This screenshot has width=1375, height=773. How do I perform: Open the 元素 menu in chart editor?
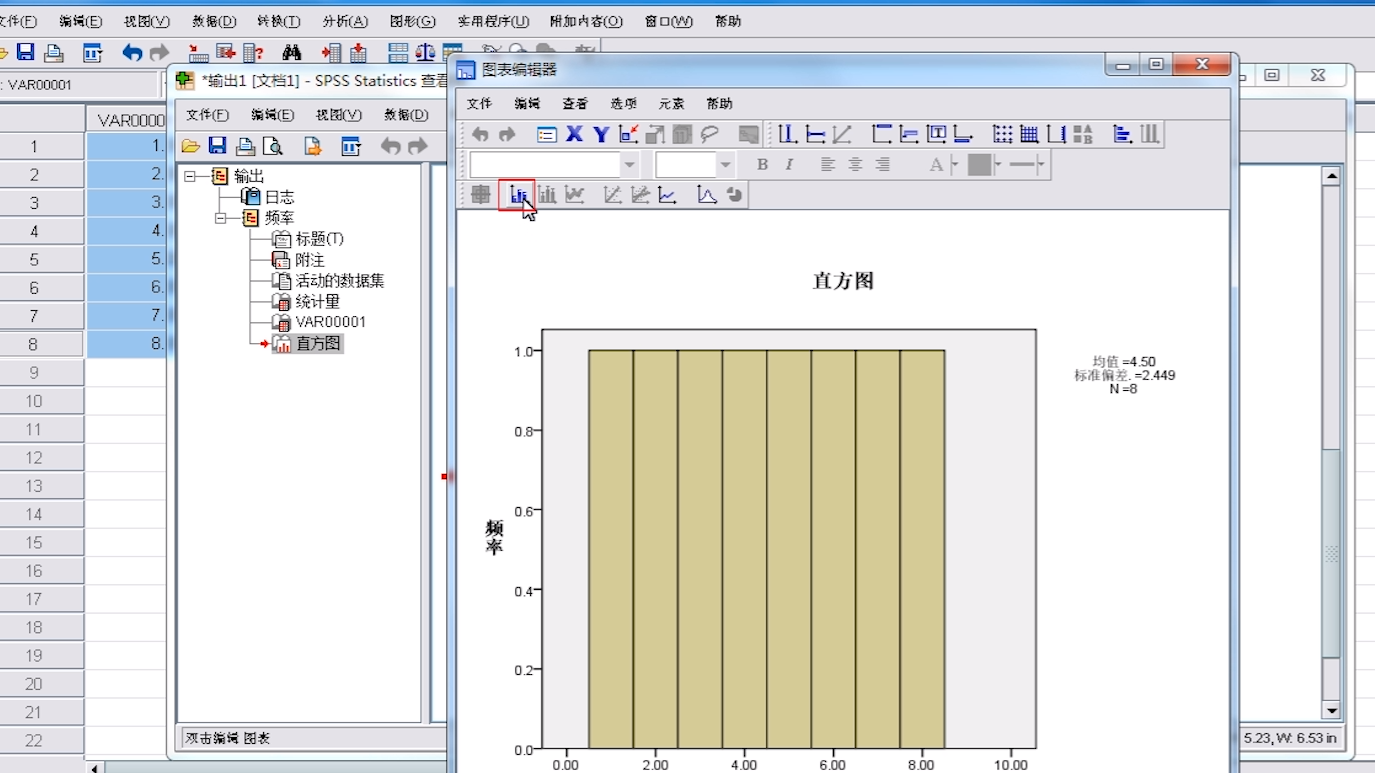click(x=671, y=103)
